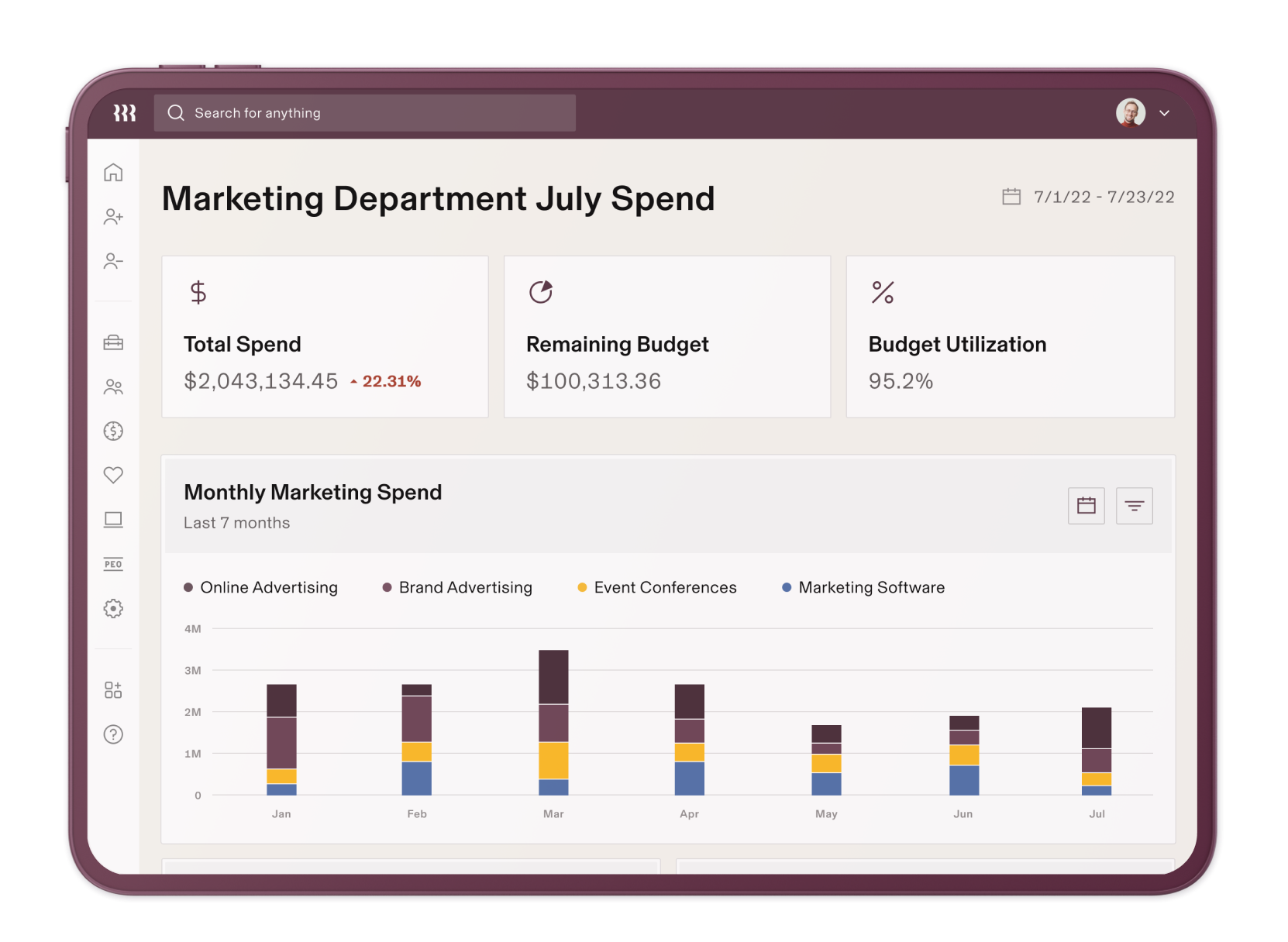Click the app marketplace grid icon
Viewport: 1288px width, 942px height.
coord(113,689)
